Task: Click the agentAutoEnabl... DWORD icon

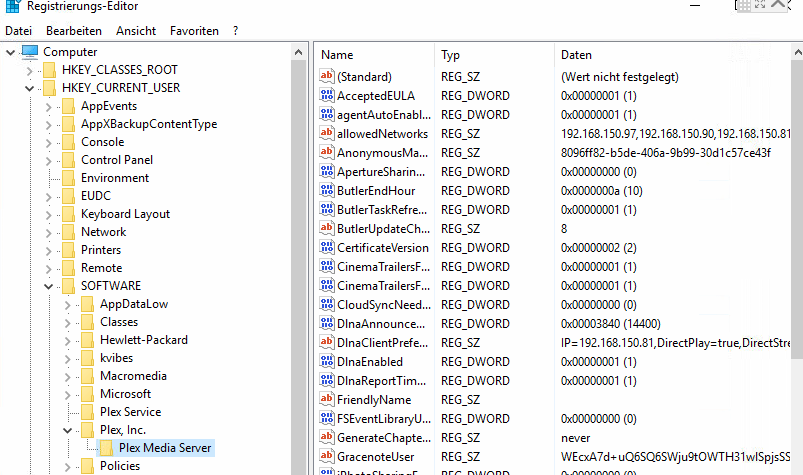Action: pos(326,114)
